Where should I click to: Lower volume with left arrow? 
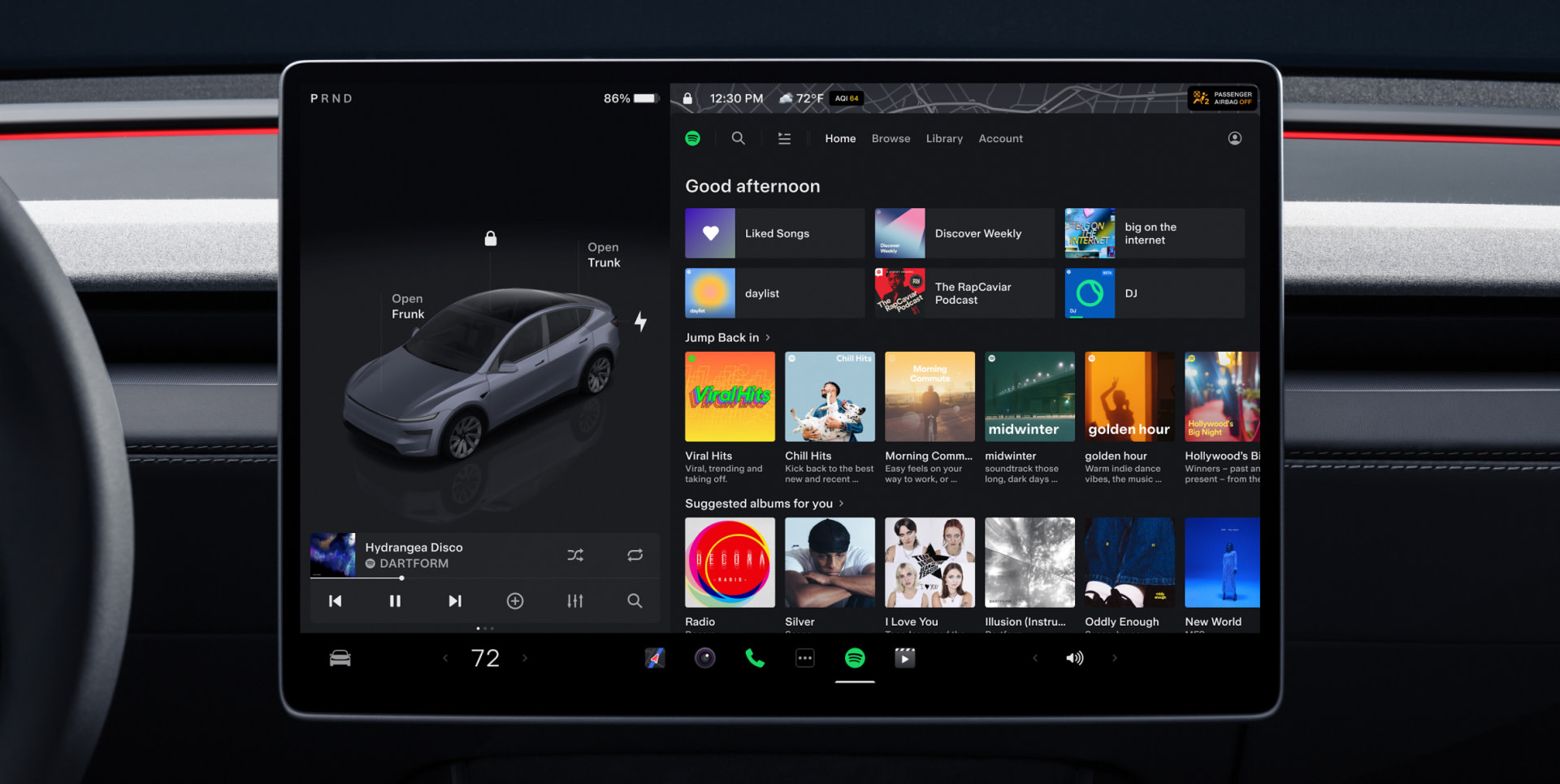[x=1035, y=658]
